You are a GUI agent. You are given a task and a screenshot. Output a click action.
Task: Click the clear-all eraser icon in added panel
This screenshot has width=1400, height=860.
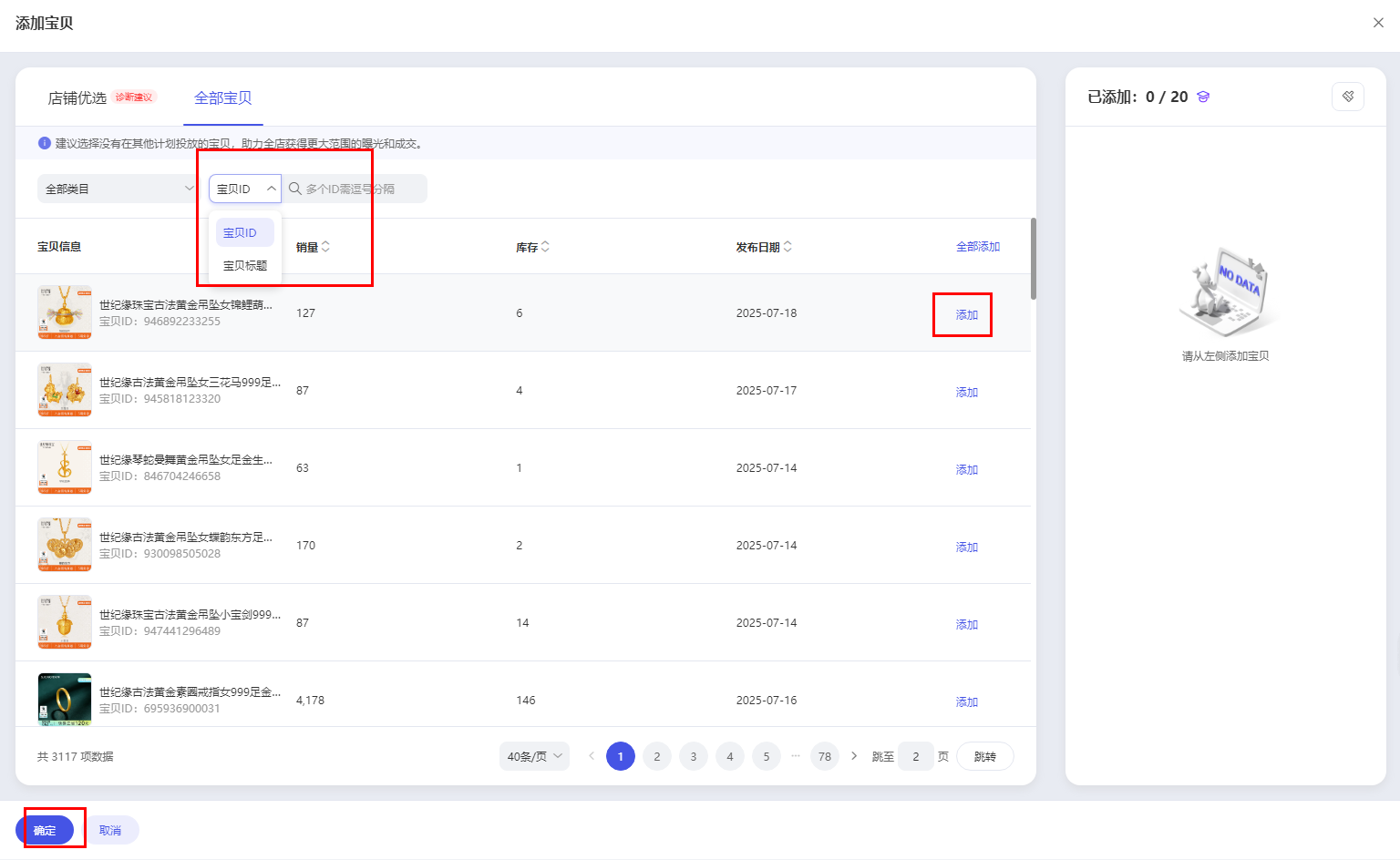click(1347, 97)
